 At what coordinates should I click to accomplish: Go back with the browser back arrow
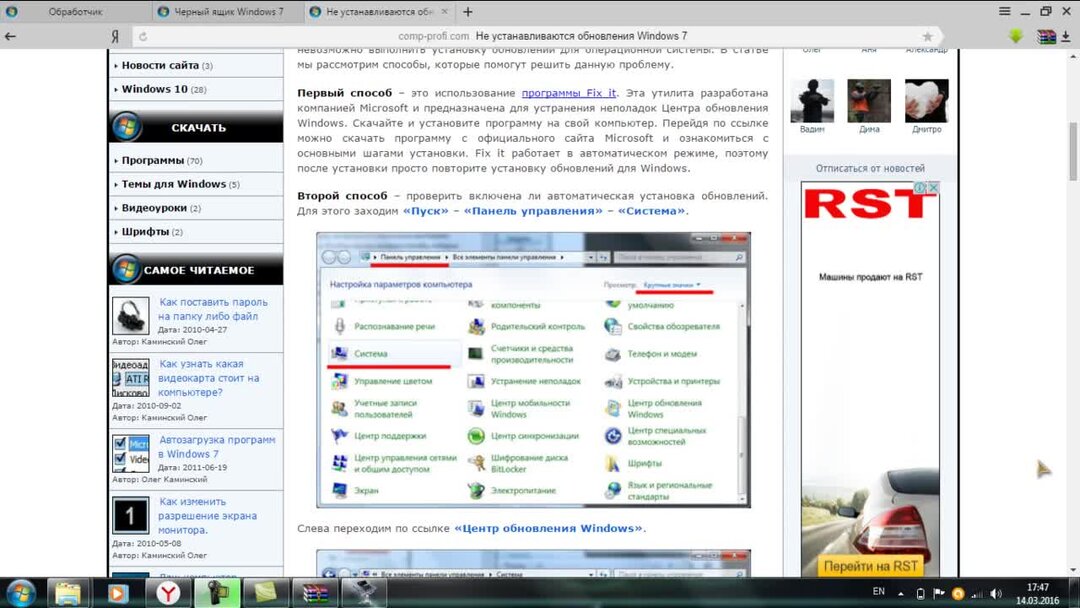coord(10,36)
